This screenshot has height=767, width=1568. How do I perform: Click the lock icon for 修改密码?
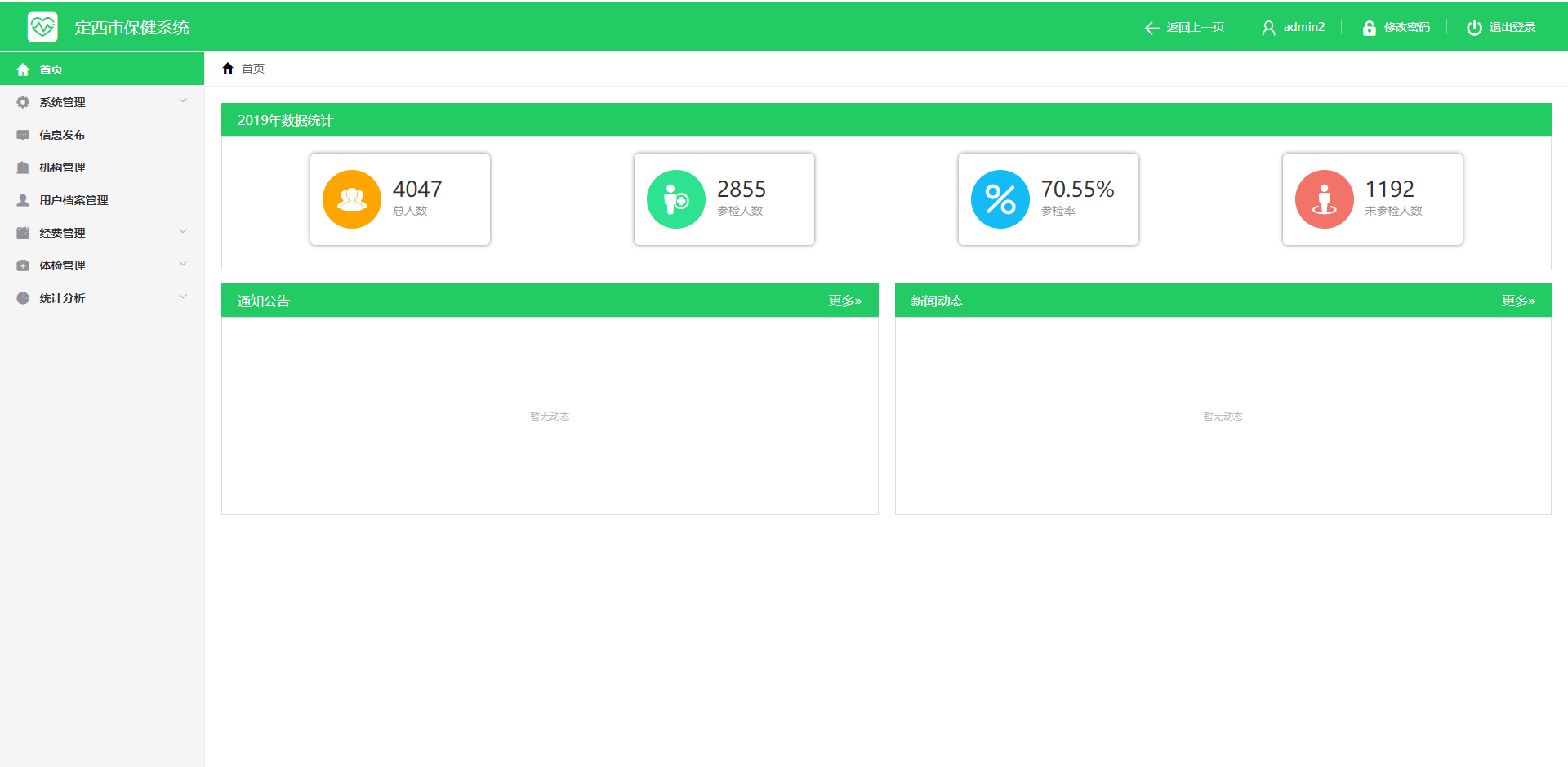[1369, 28]
